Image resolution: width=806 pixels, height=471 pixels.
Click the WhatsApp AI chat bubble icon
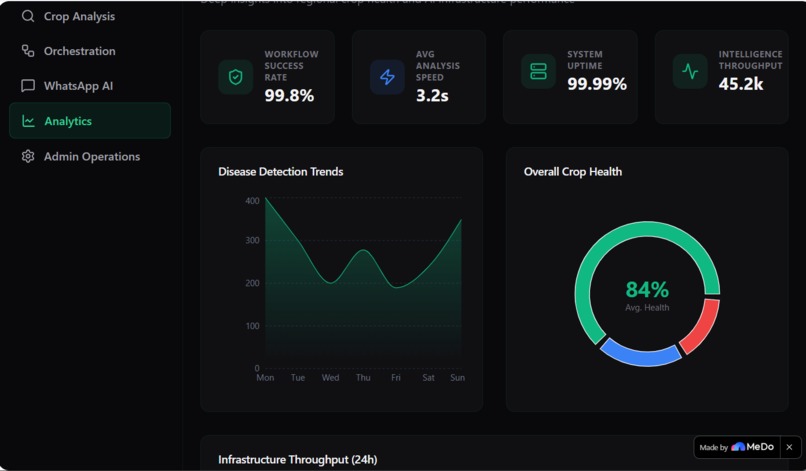(x=28, y=85)
